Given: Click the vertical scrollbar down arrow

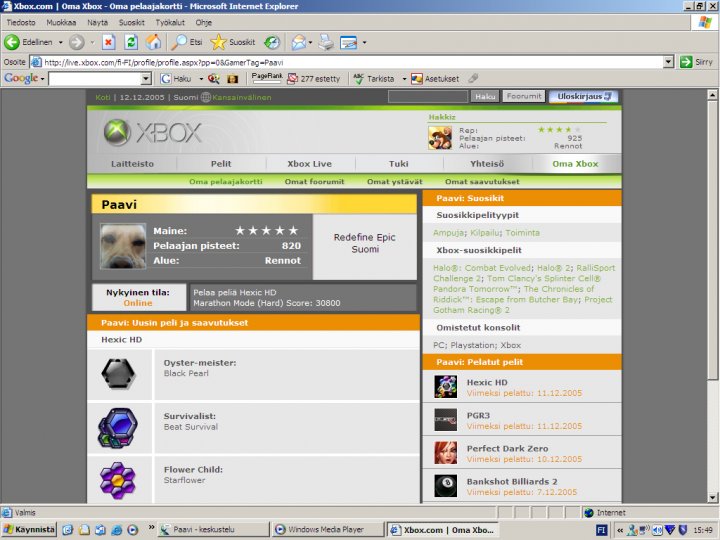Looking at the screenshot, I should point(712,497).
